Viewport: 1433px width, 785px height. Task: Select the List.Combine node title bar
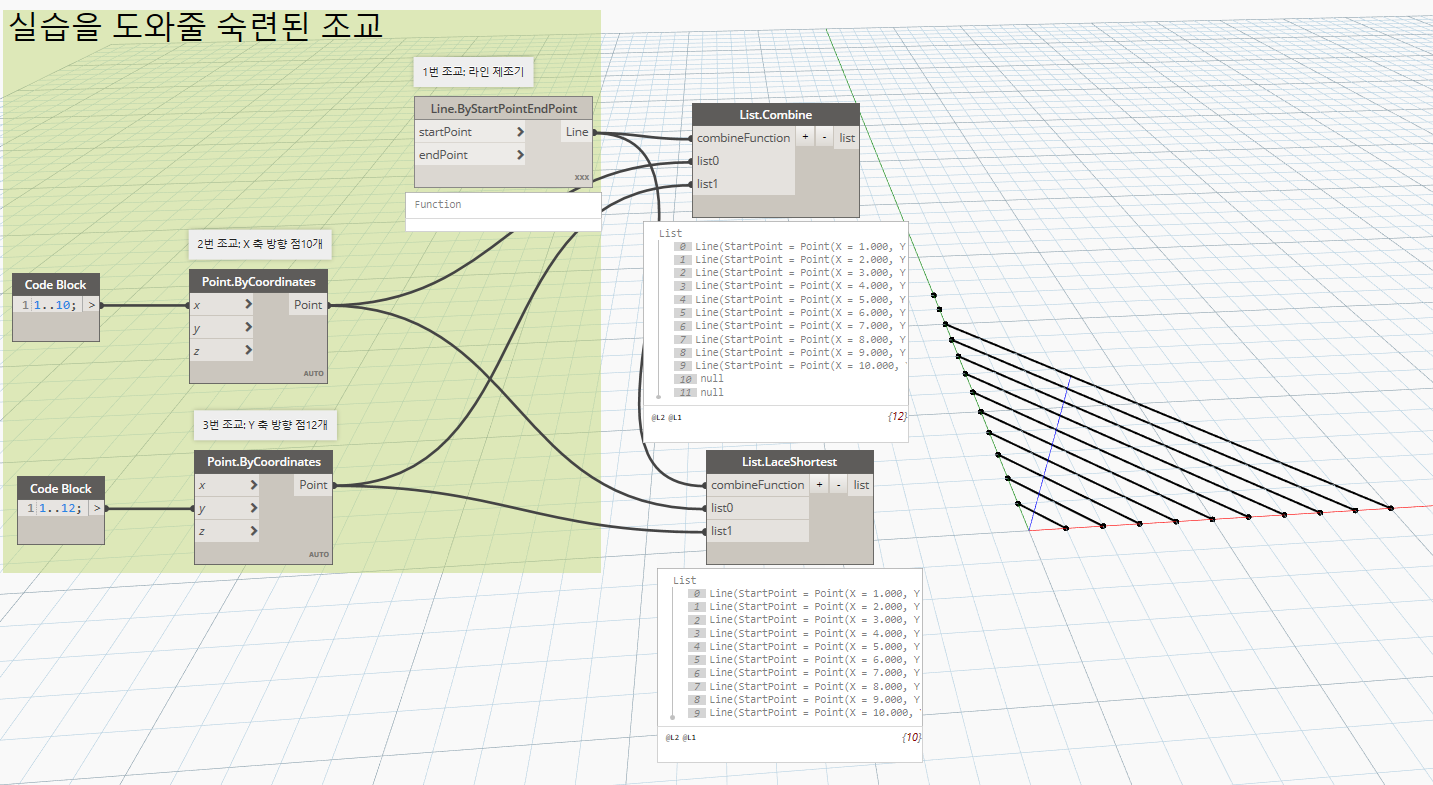(x=776, y=115)
